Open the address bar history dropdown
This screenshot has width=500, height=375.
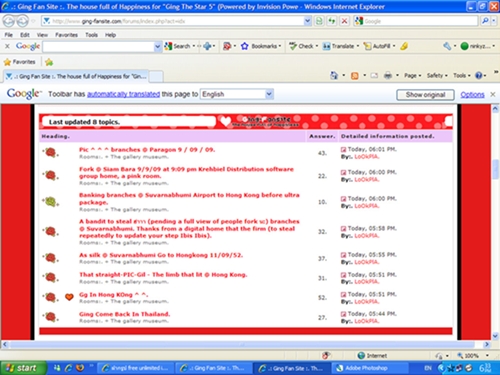click(307, 21)
